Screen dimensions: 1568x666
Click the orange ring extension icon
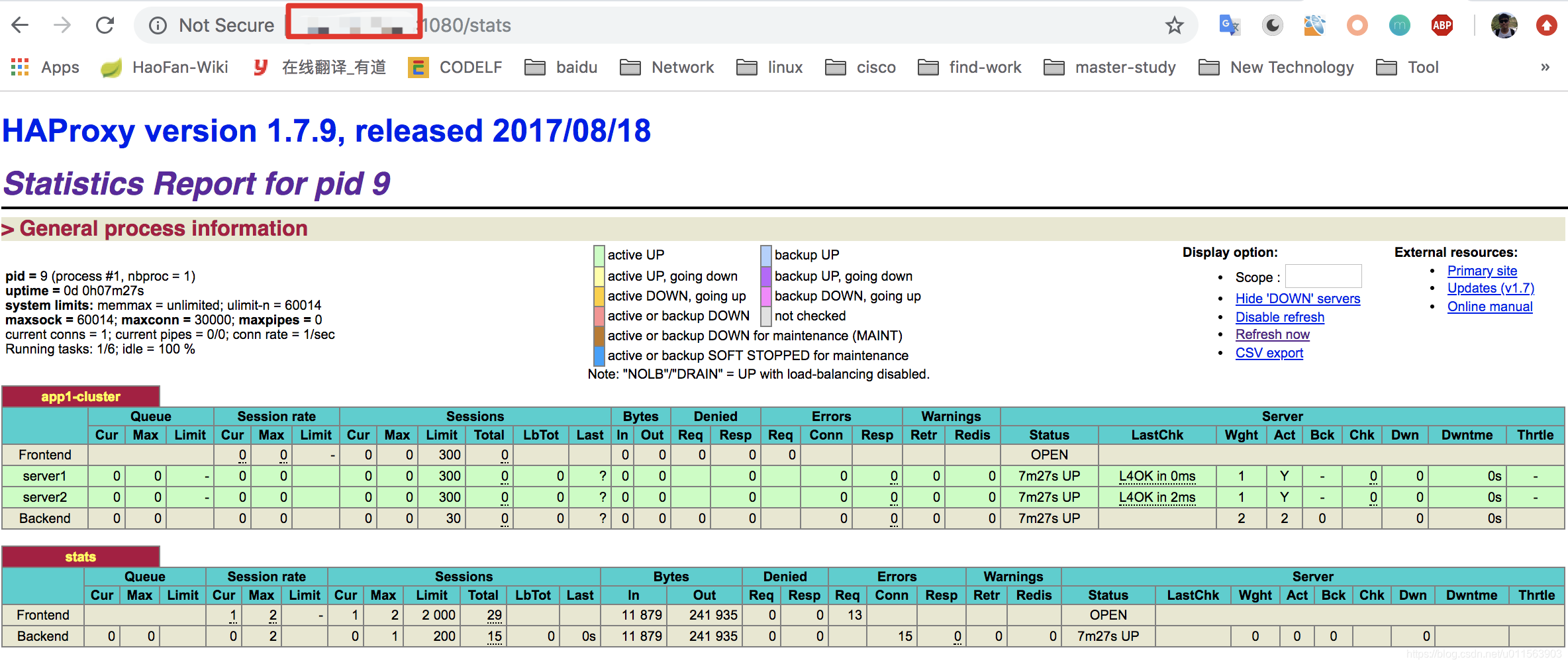pyautogui.click(x=1357, y=25)
